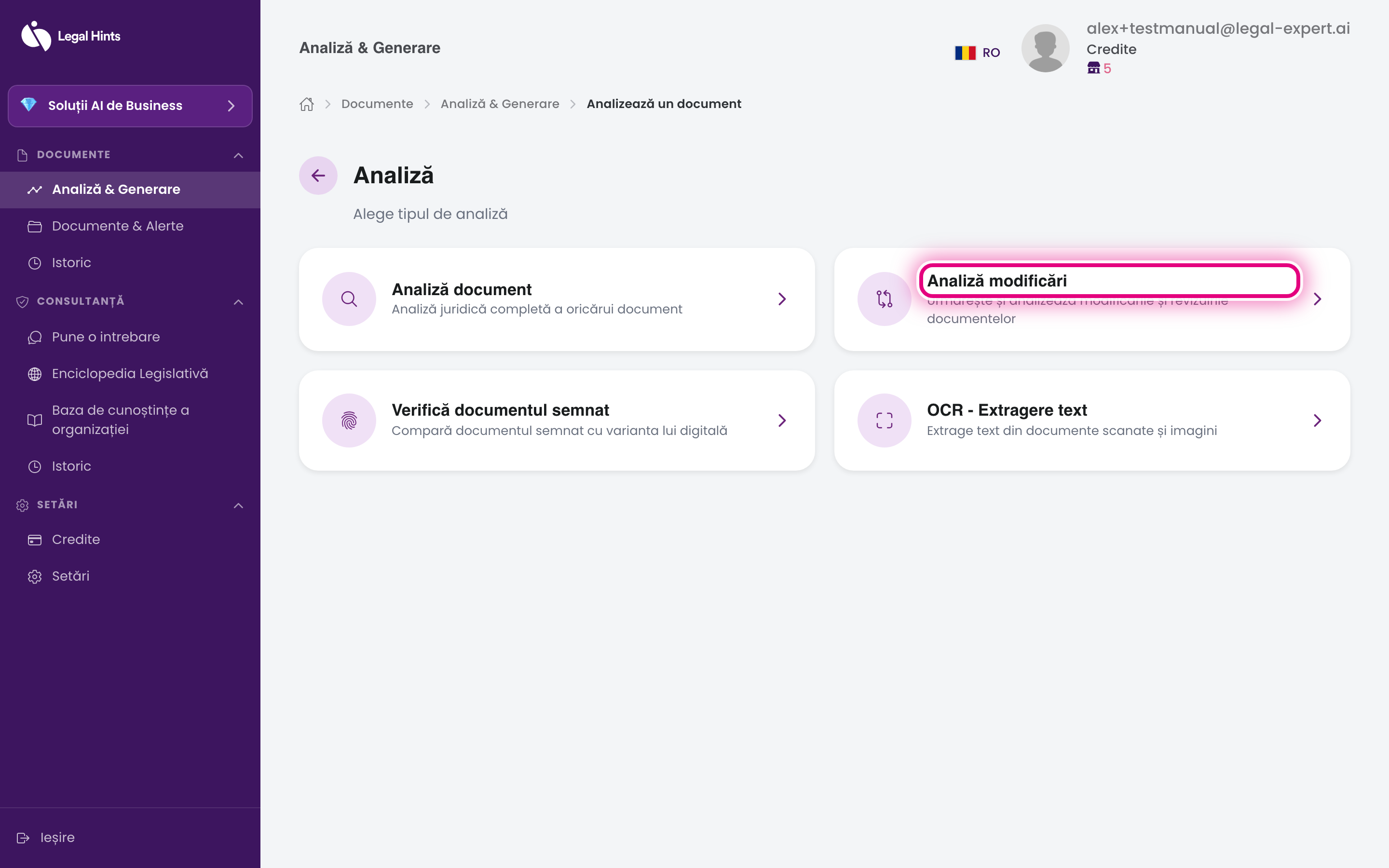This screenshot has height=868, width=1389.
Task: Click Analizează un document breadcrumb text
Action: (x=664, y=104)
